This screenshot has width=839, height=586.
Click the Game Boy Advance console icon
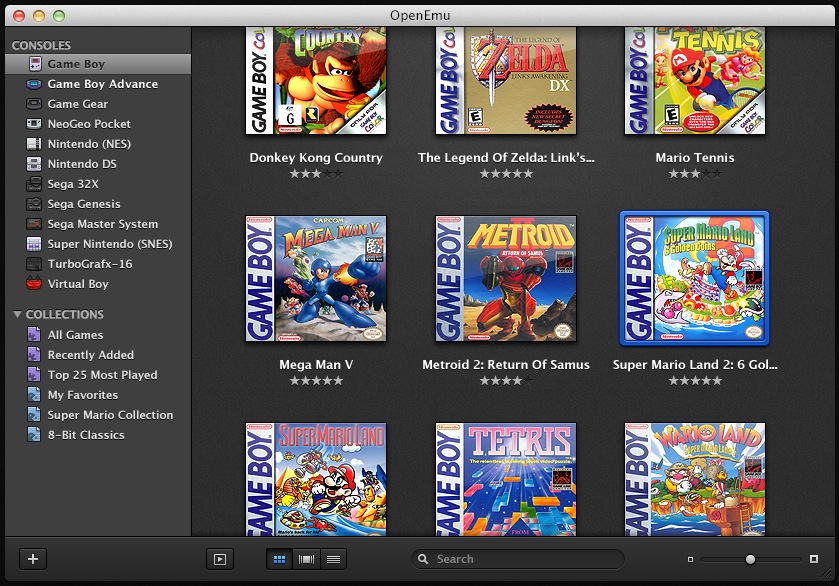point(34,84)
